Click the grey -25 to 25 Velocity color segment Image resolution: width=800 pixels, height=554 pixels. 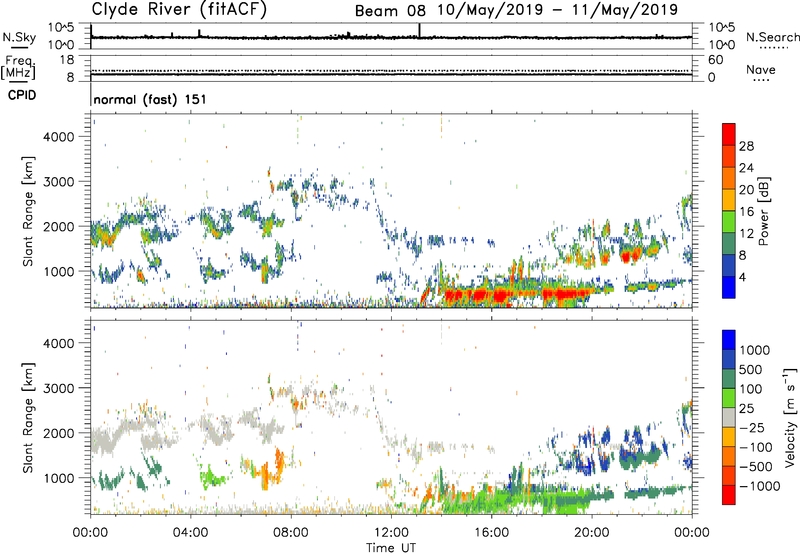click(x=729, y=417)
